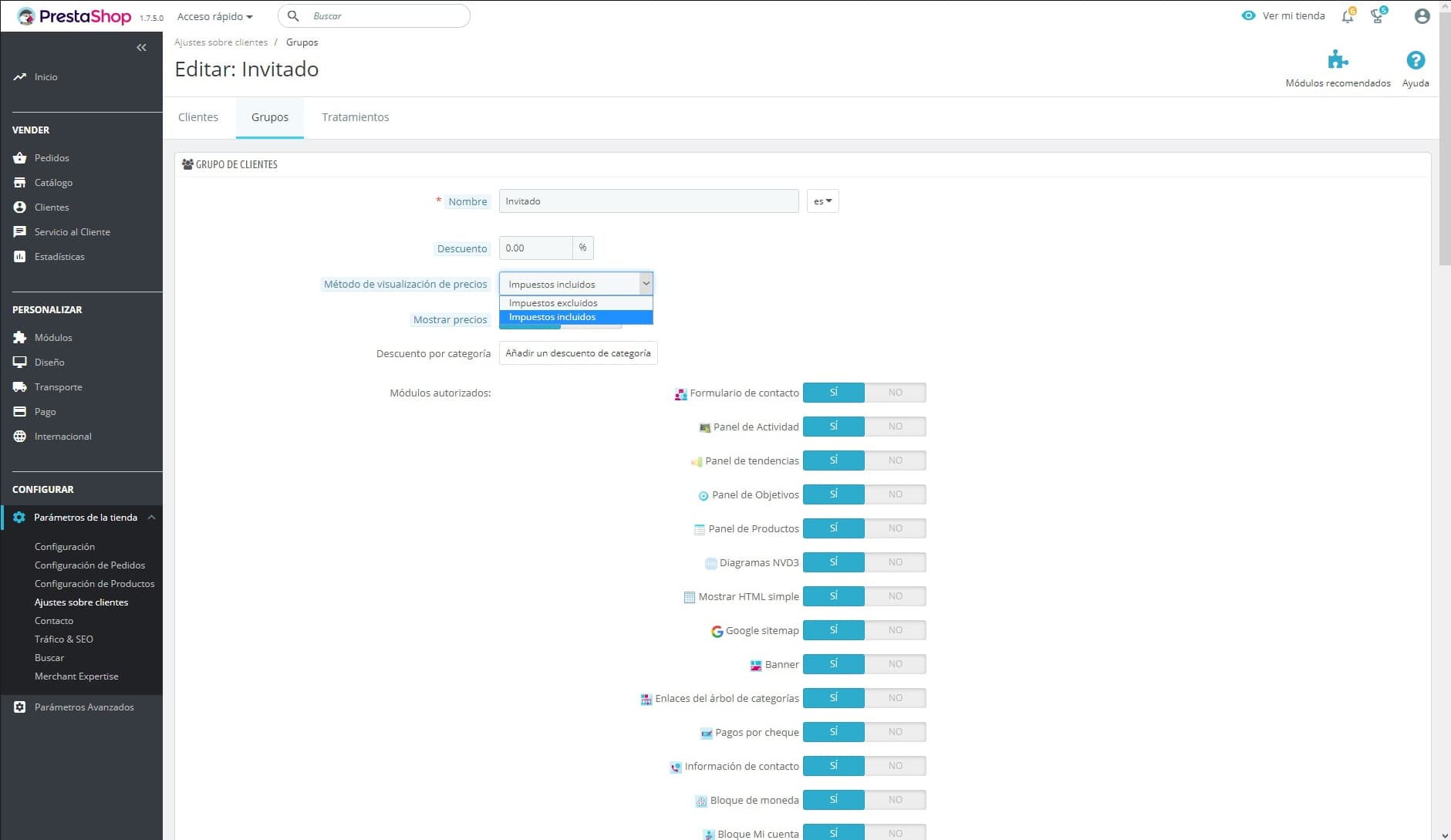Click the Descuento percentage input field

tap(535, 248)
